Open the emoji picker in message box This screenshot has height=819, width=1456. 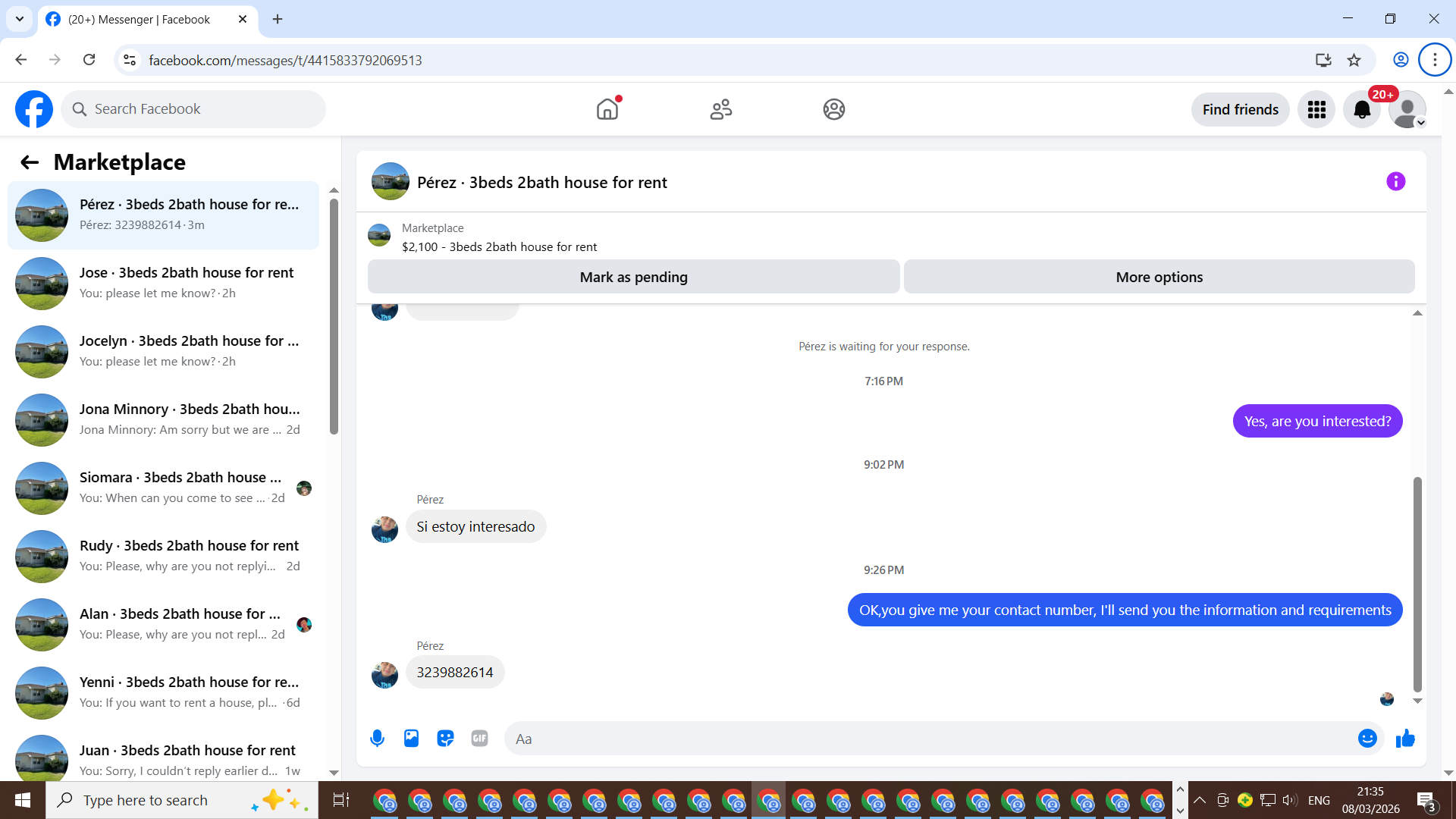[1367, 738]
